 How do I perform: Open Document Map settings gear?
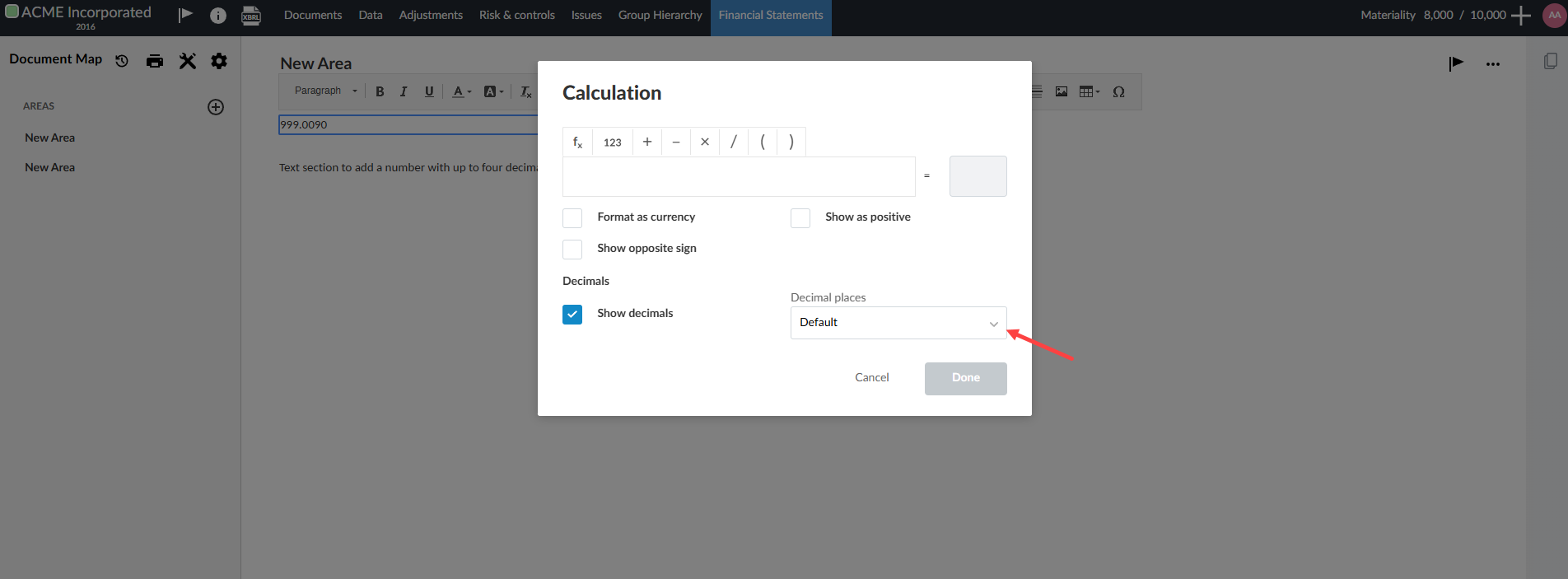(219, 61)
